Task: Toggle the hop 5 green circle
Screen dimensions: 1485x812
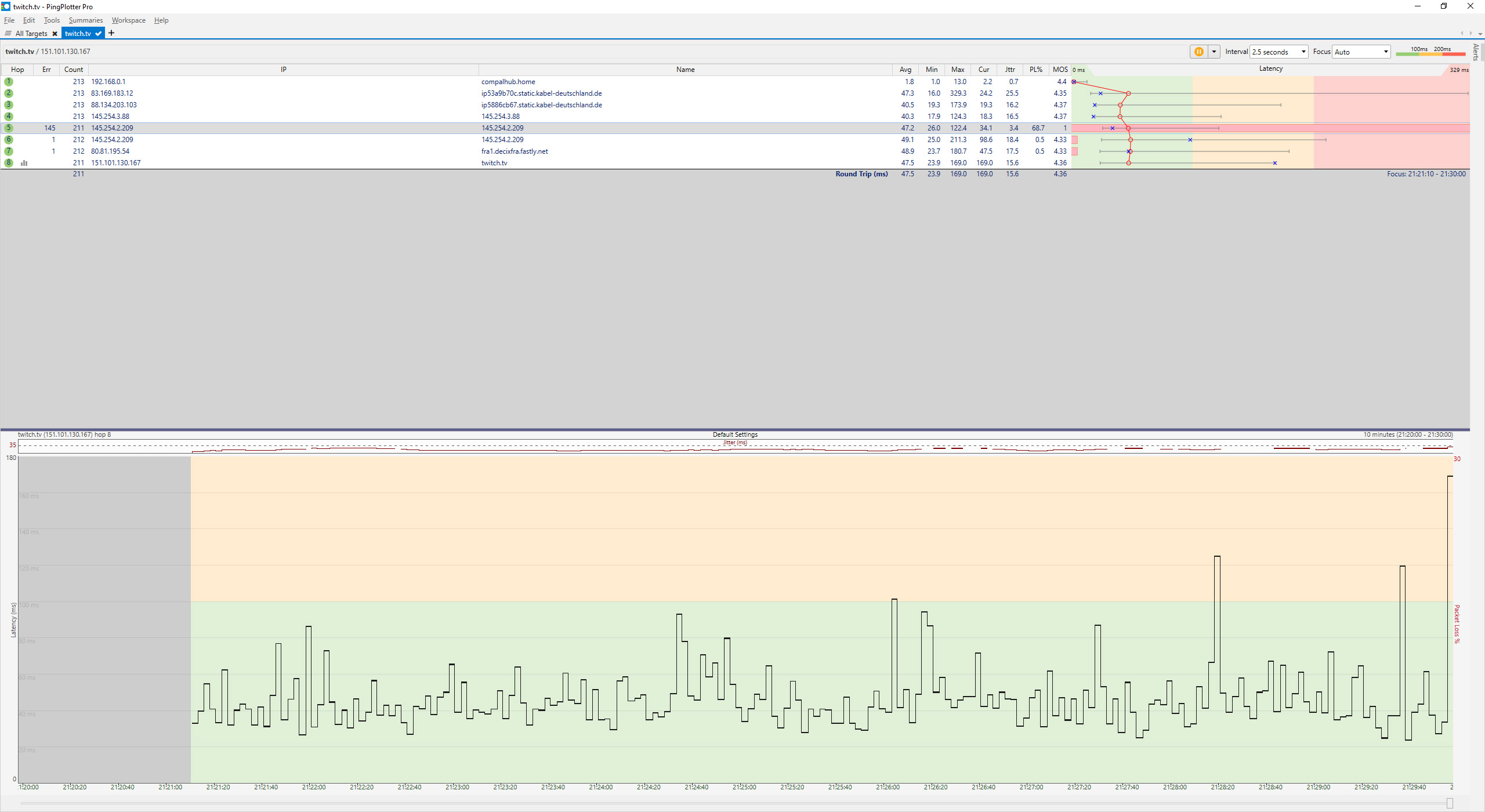Action: (x=9, y=128)
